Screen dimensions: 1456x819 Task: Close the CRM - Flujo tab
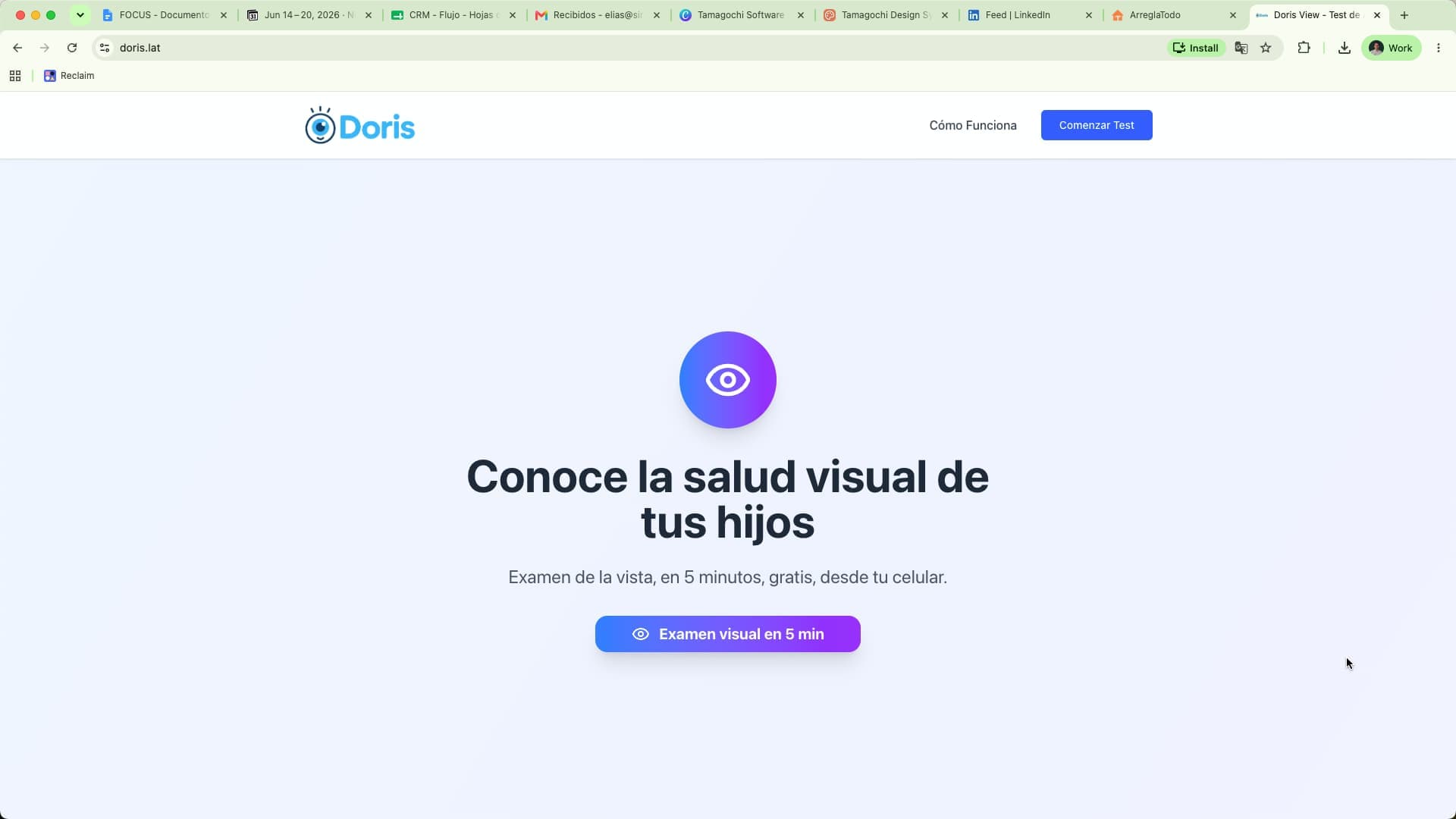point(513,15)
